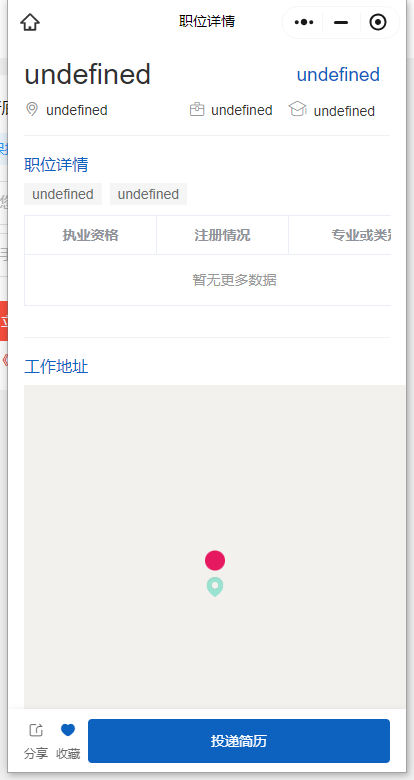Tap the share icon at the bottom
The width and height of the screenshot is (414, 780).
coord(36,730)
